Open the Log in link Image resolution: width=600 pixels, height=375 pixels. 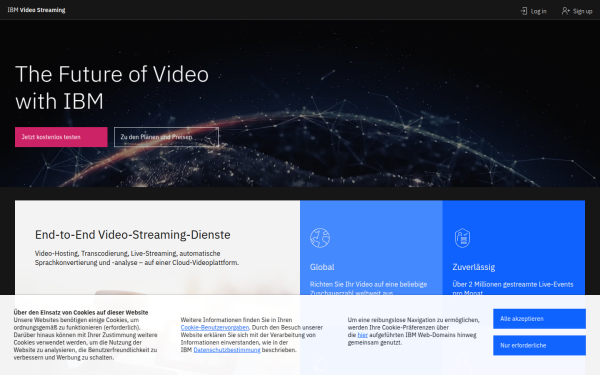click(x=534, y=11)
